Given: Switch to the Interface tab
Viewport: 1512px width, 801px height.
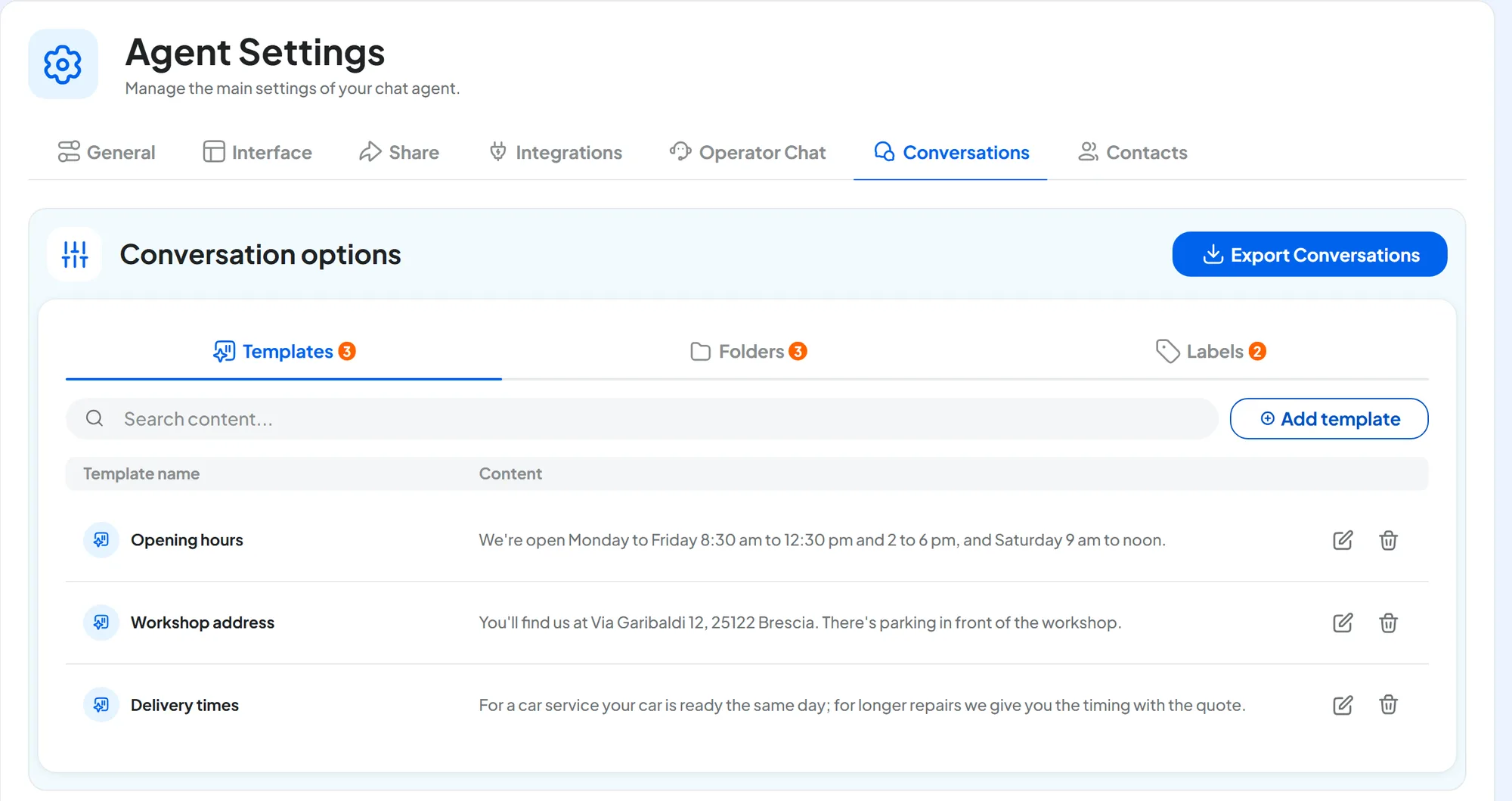Looking at the screenshot, I should [x=257, y=152].
